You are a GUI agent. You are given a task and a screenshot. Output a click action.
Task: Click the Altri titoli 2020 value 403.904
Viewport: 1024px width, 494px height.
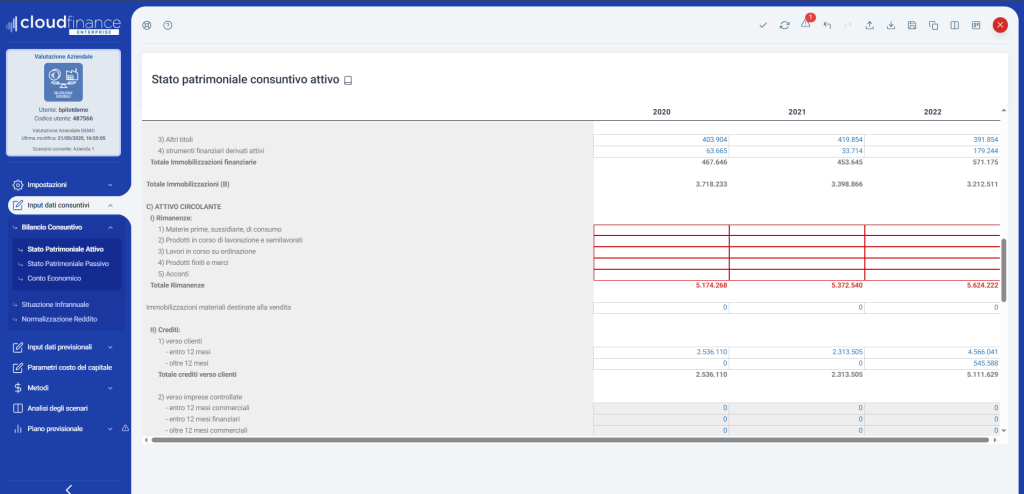click(x=714, y=140)
